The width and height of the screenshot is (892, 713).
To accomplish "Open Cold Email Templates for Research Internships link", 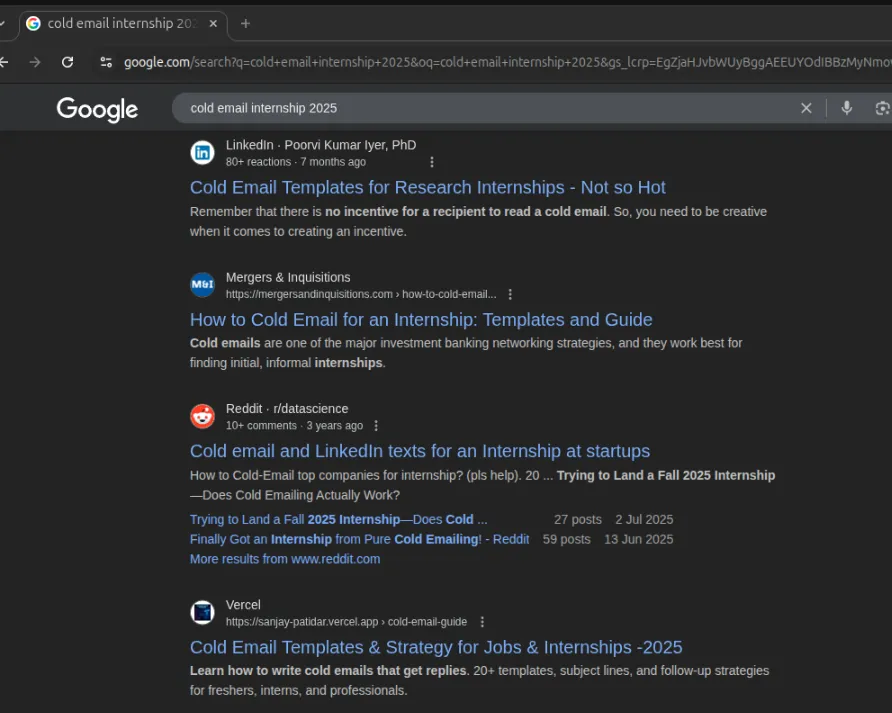I will (427, 187).
